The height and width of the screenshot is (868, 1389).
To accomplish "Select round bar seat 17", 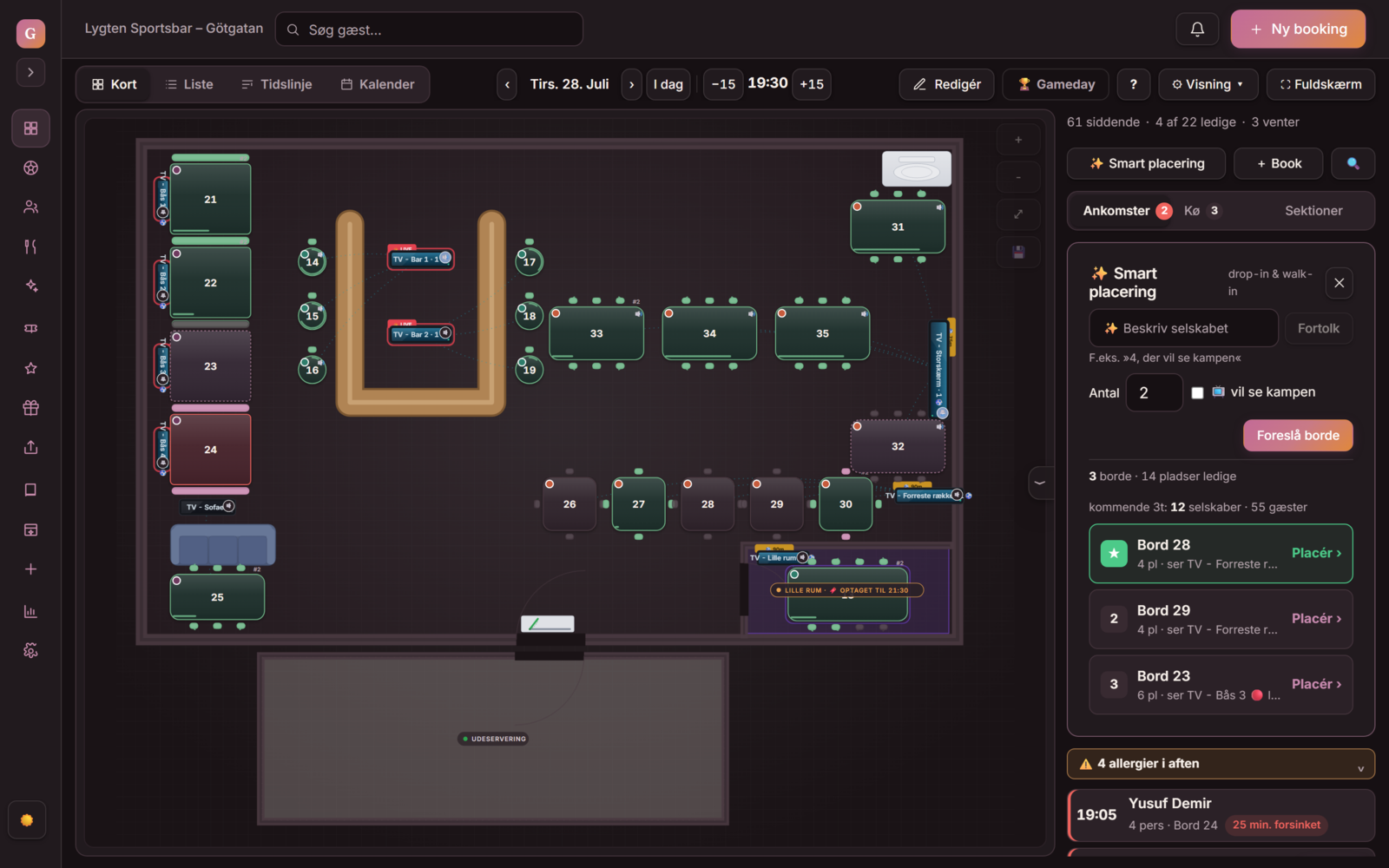I will tap(530, 261).
